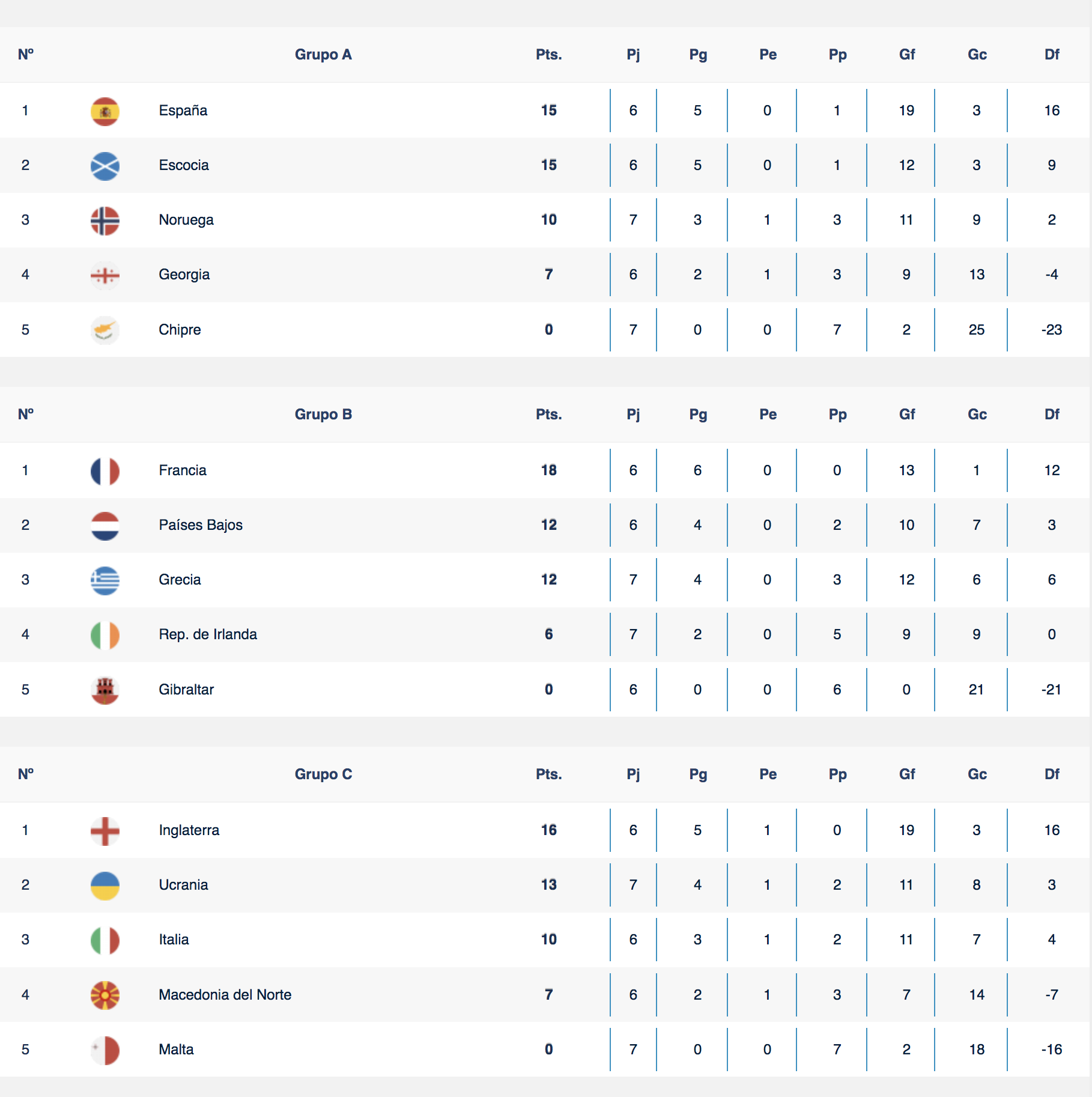Click the Grupo B header
The width and height of the screenshot is (1092, 1097).
[323, 415]
